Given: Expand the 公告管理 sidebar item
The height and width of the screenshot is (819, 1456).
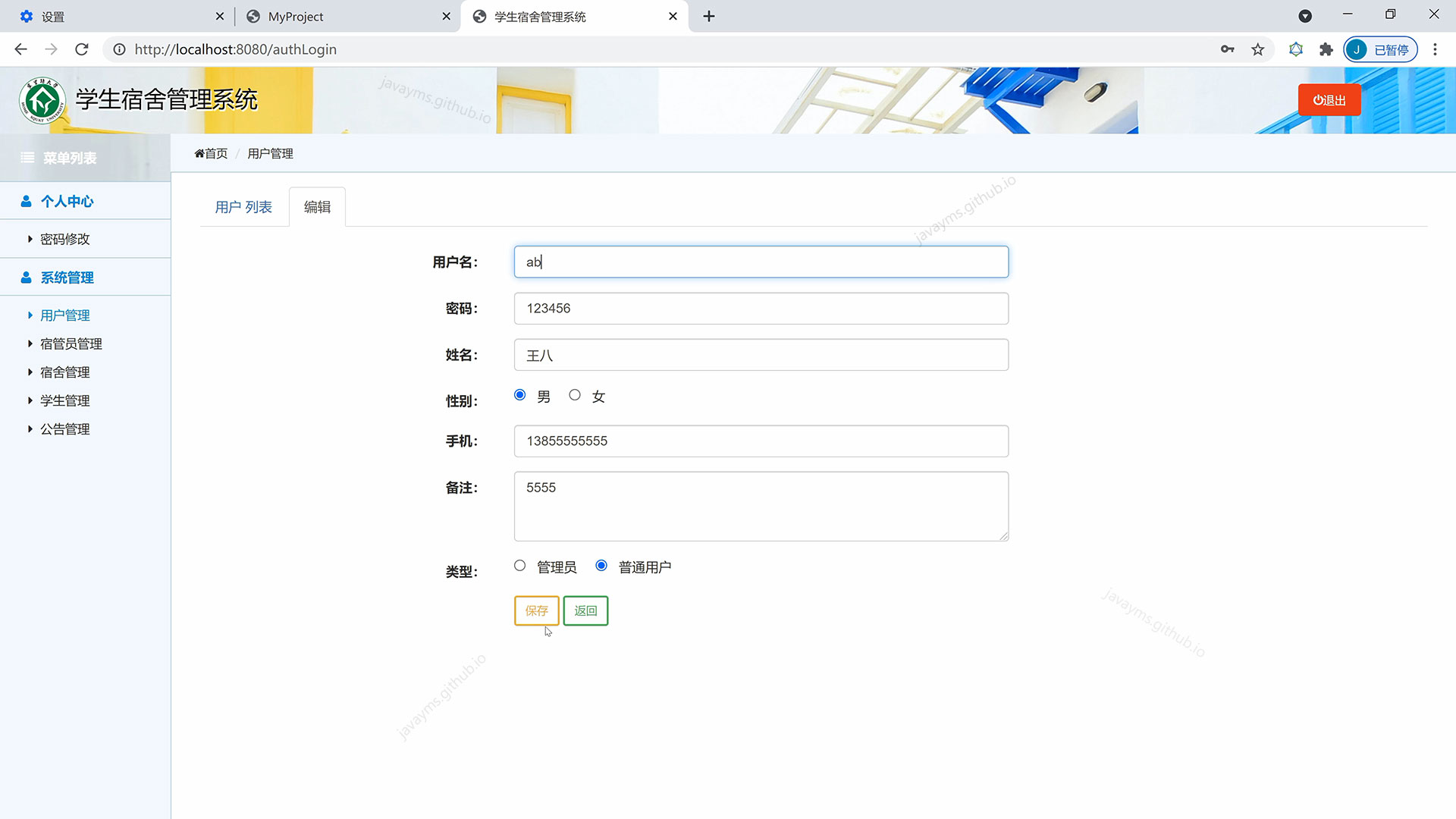Looking at the screenshot, I should 64,428.
